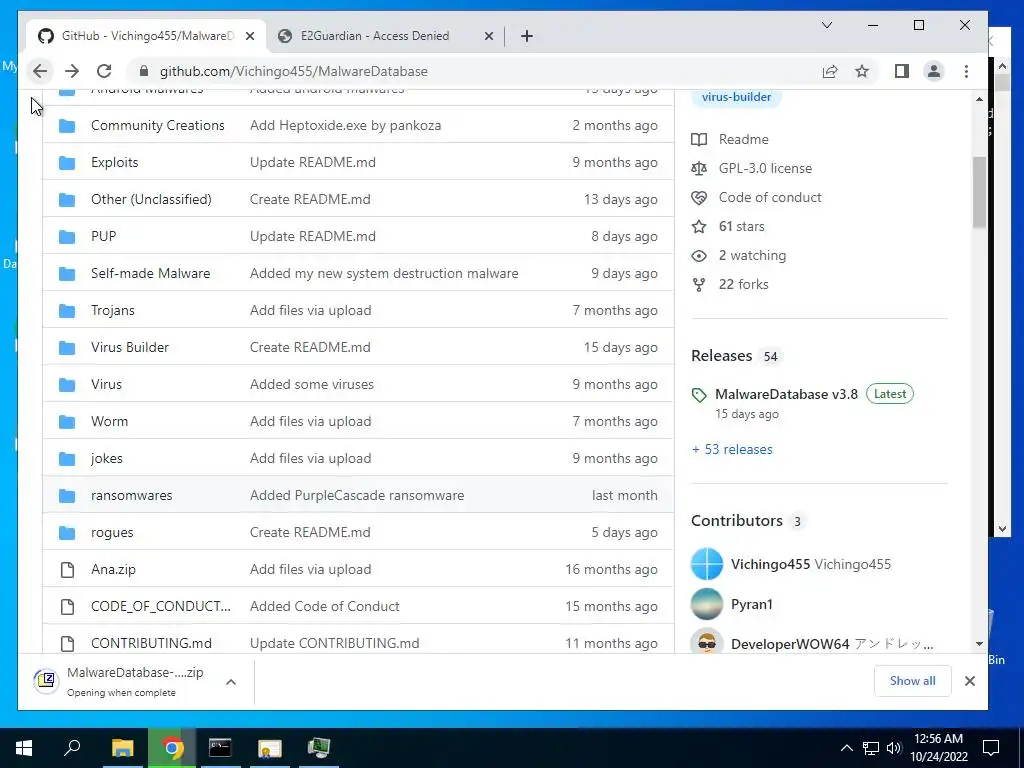Open the browser side panel
Image resolution: width=1024 pixels, height=768 pixels.
tap(902, 71)
